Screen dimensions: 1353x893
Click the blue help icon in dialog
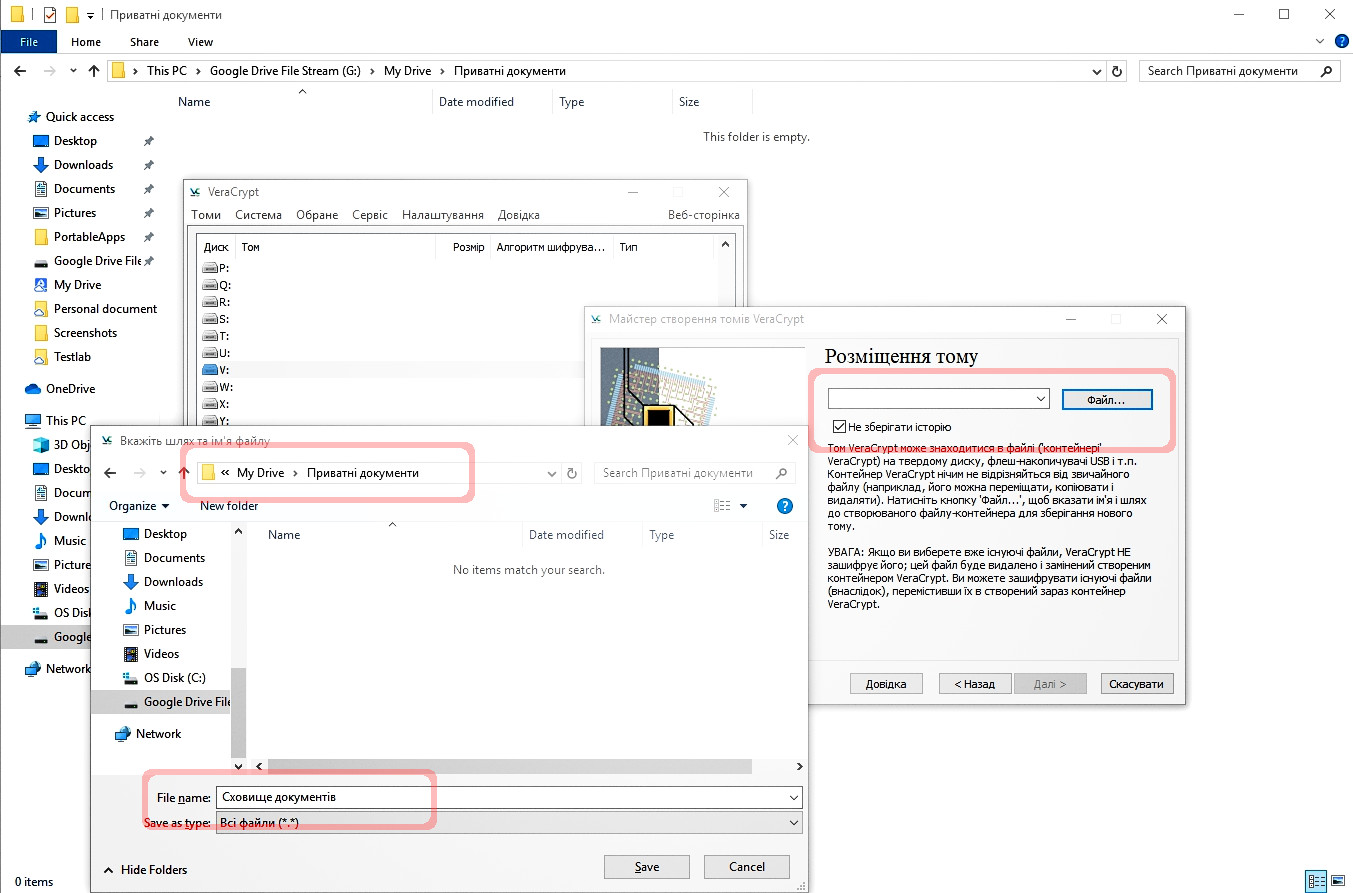[x=785, y=506]
